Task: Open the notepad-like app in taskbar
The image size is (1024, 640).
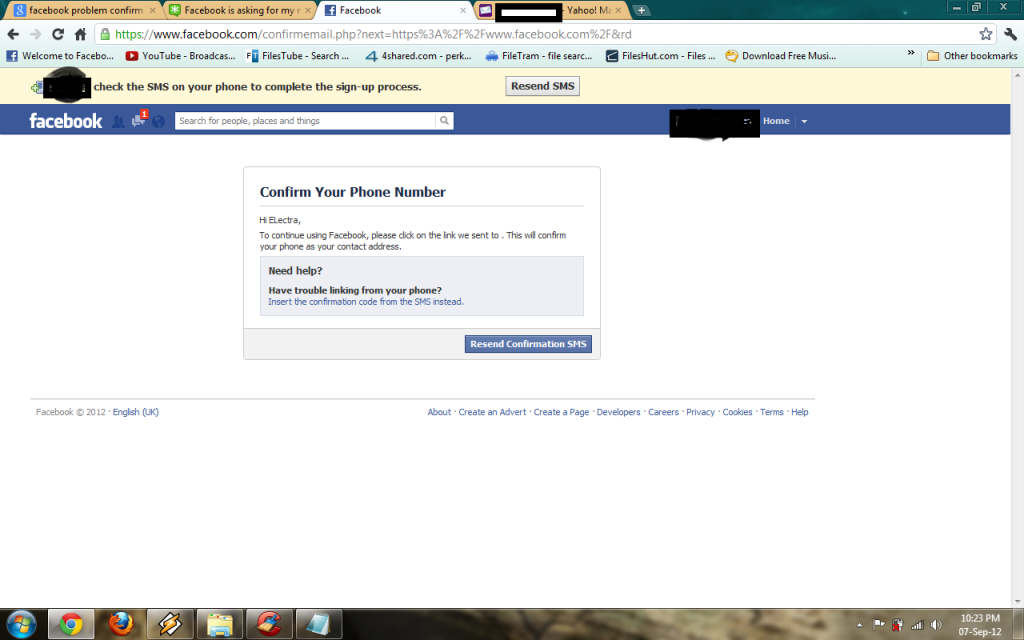Action: 319,624
